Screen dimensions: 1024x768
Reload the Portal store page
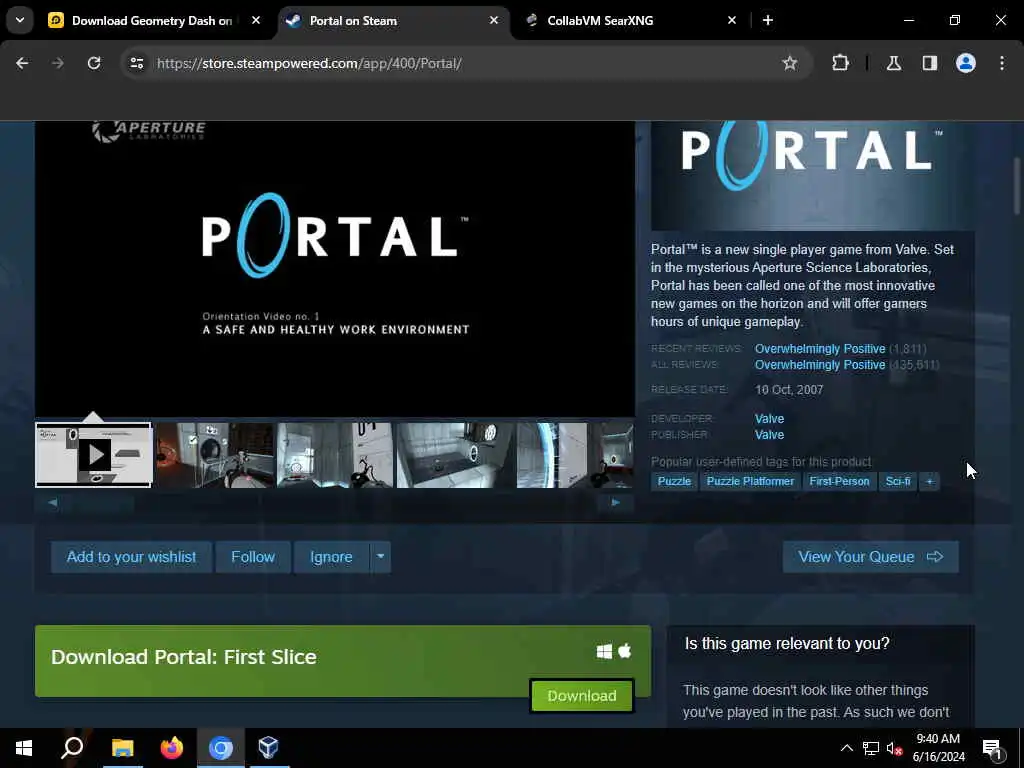click(x=94, y=63)
